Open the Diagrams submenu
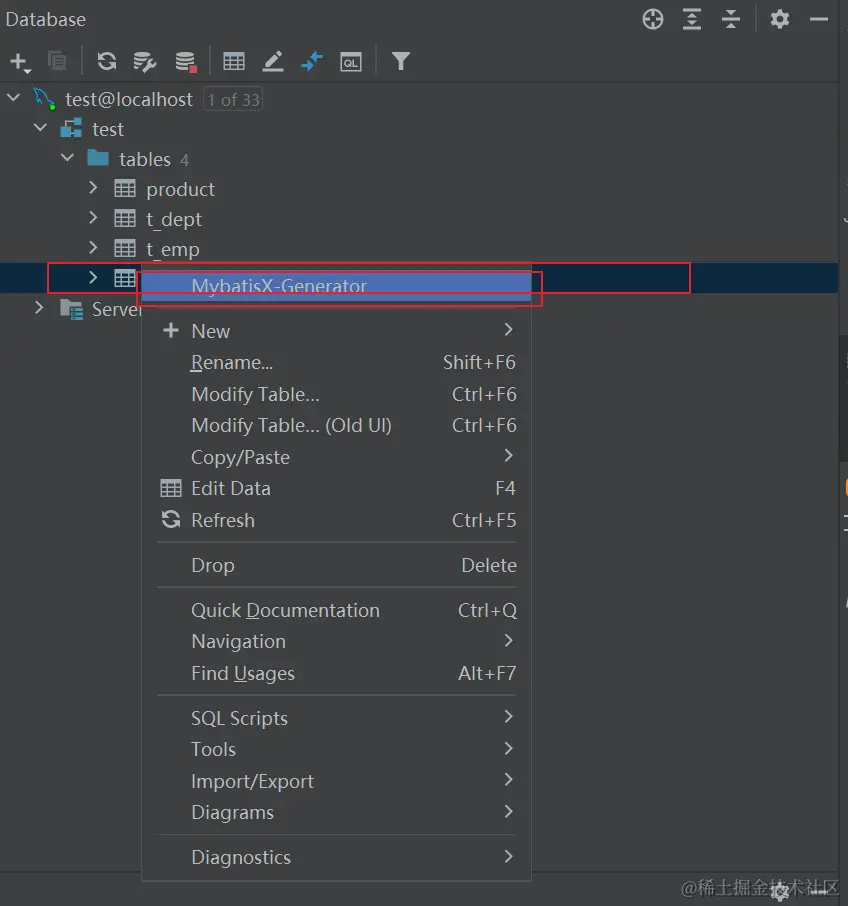This screenshot has height=906, width=848. coord(336,812)
